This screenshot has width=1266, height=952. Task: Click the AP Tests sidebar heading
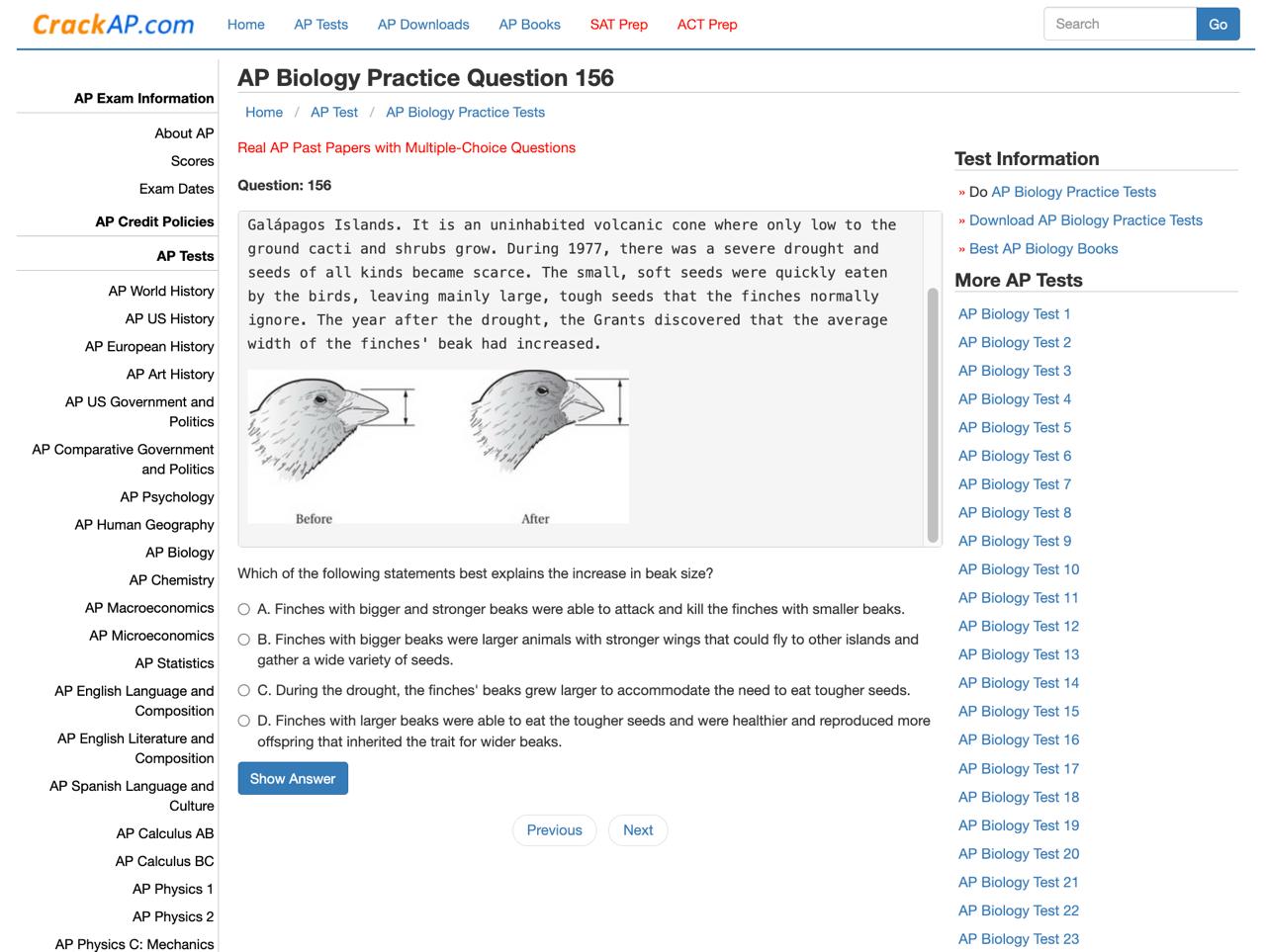[x=185, y=255]
